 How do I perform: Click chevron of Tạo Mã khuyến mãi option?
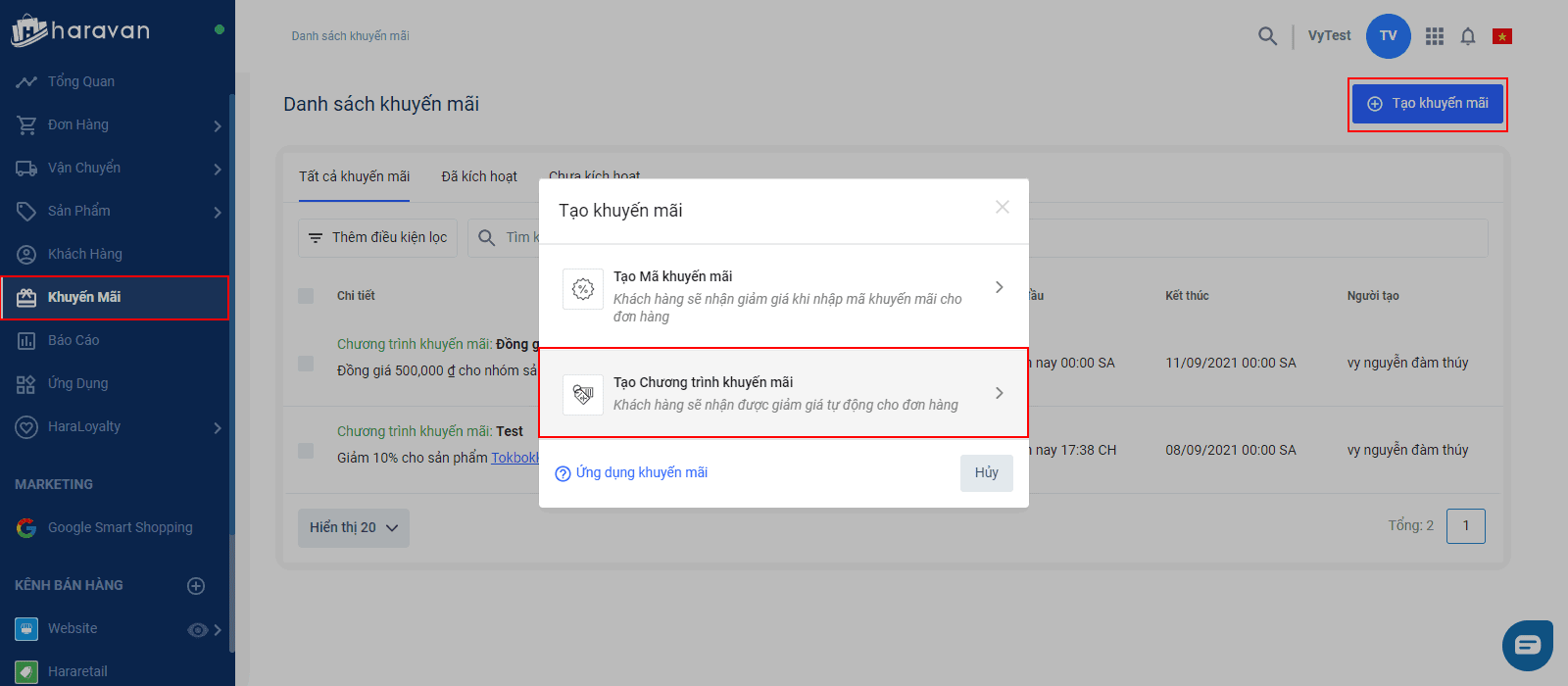coord(1000,287)
